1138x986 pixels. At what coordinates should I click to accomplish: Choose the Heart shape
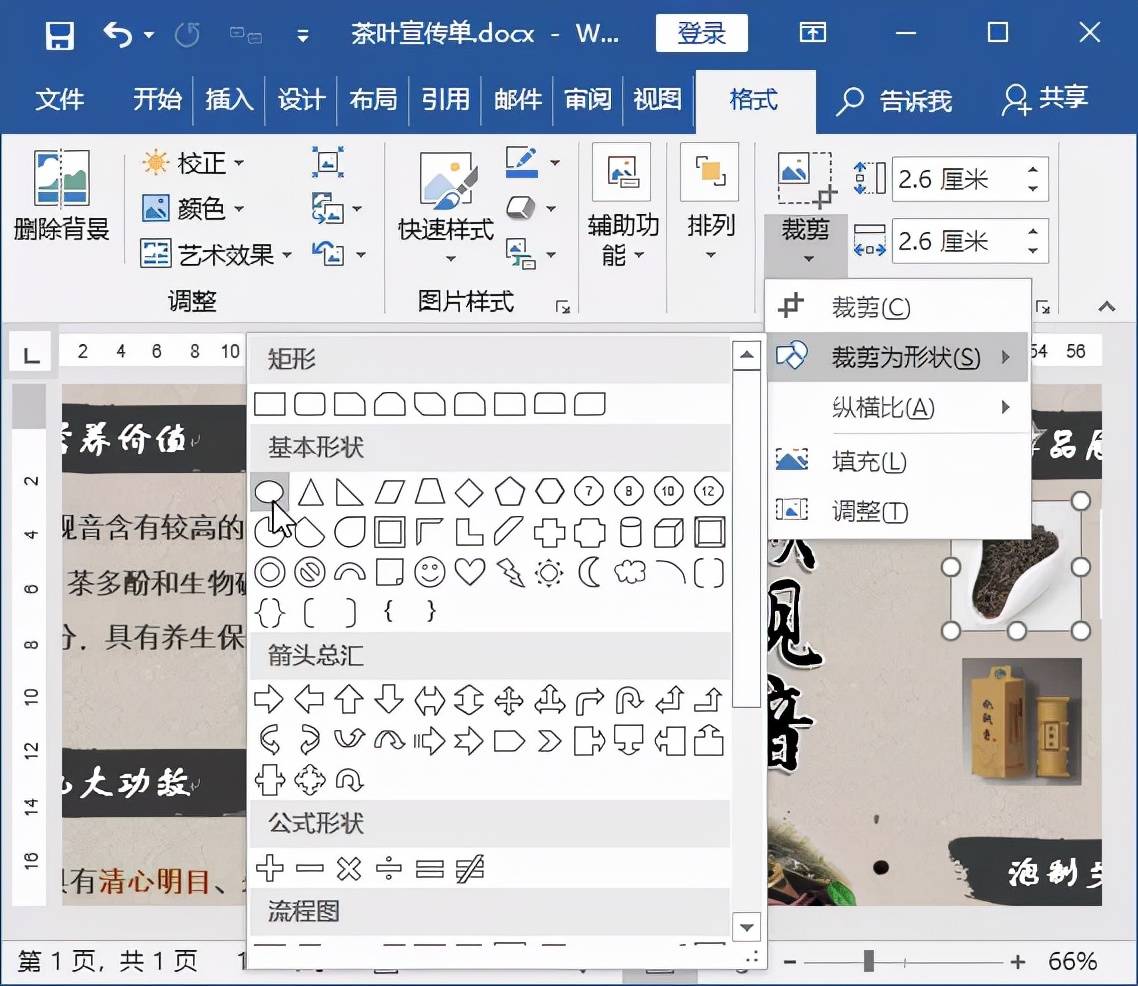(470, 572)
